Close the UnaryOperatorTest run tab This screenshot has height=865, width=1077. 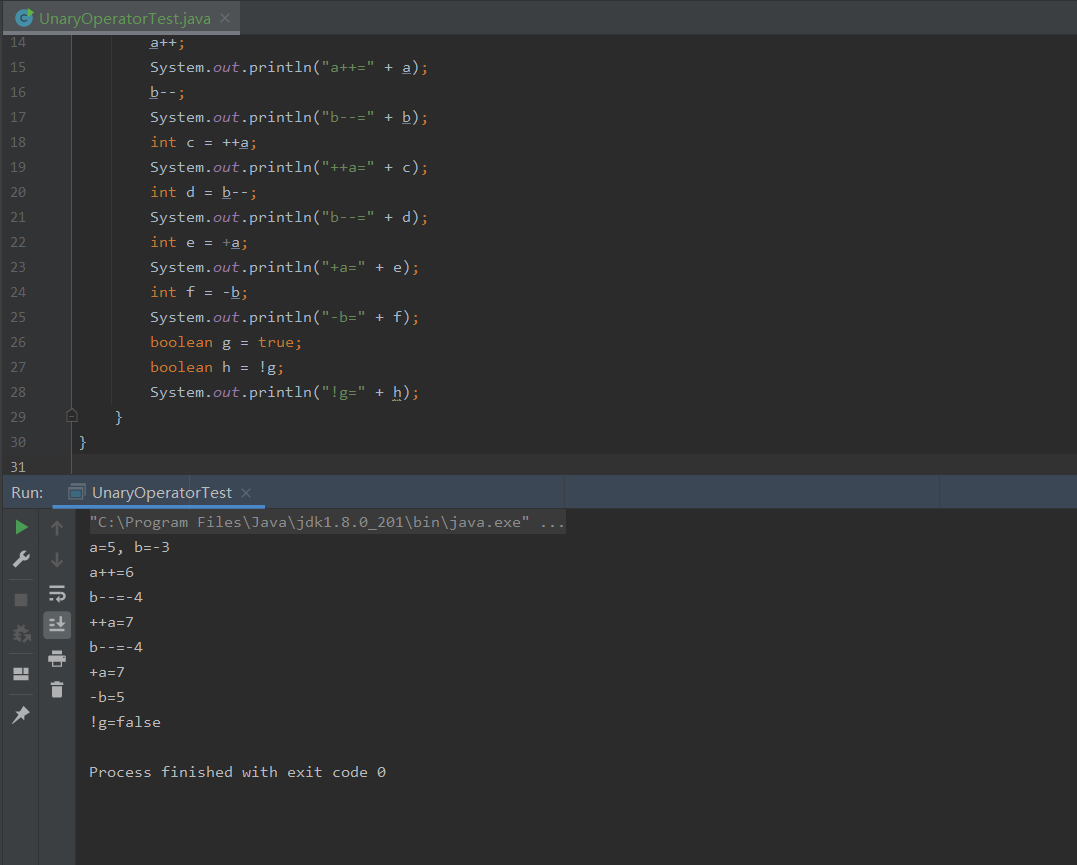point(246,493)
